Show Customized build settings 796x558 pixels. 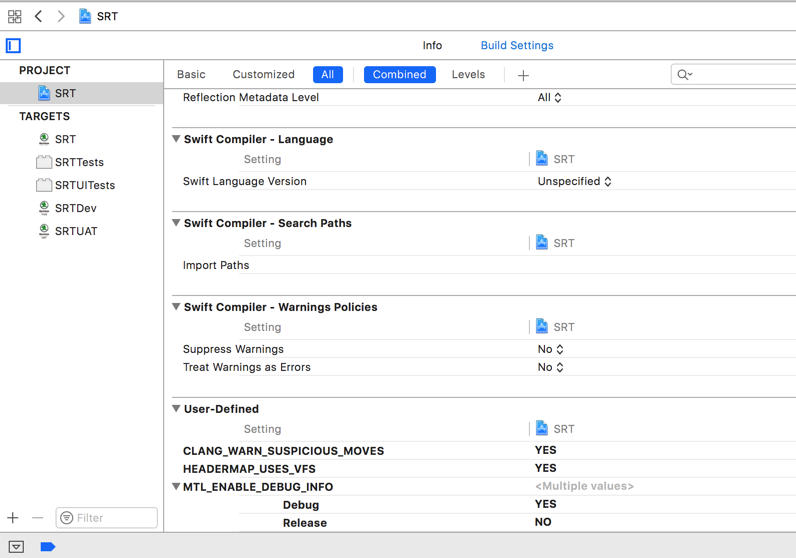263,74
